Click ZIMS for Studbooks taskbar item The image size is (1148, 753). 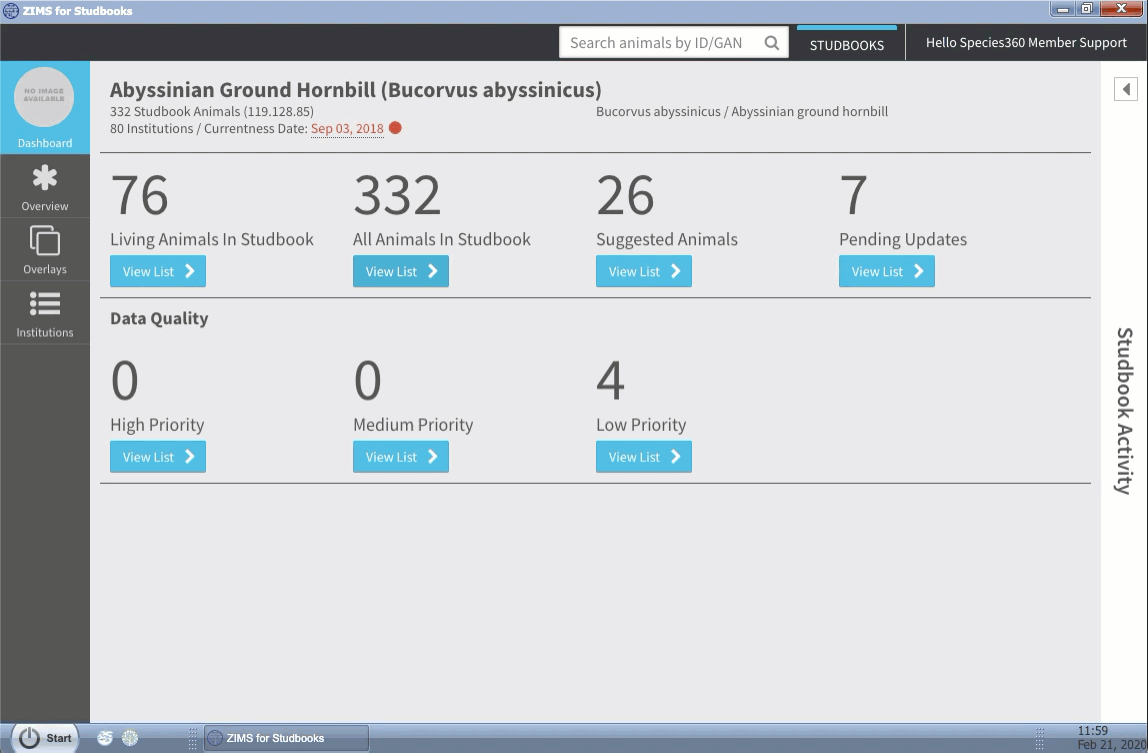[x=286, y=738]
